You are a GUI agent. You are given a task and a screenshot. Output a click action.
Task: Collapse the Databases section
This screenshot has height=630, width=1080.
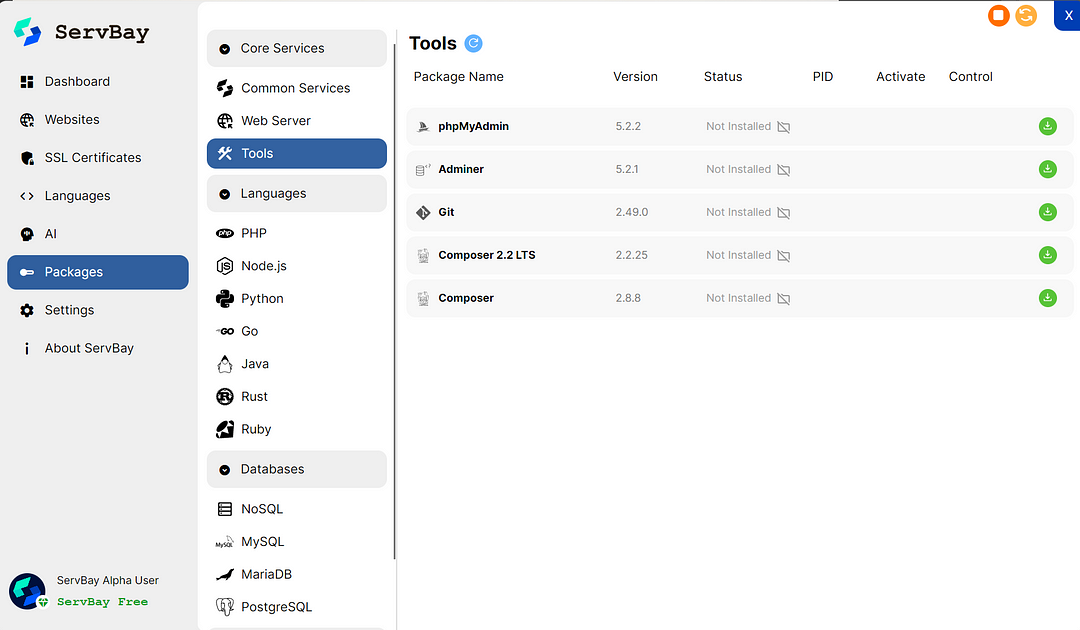(296, 469)
